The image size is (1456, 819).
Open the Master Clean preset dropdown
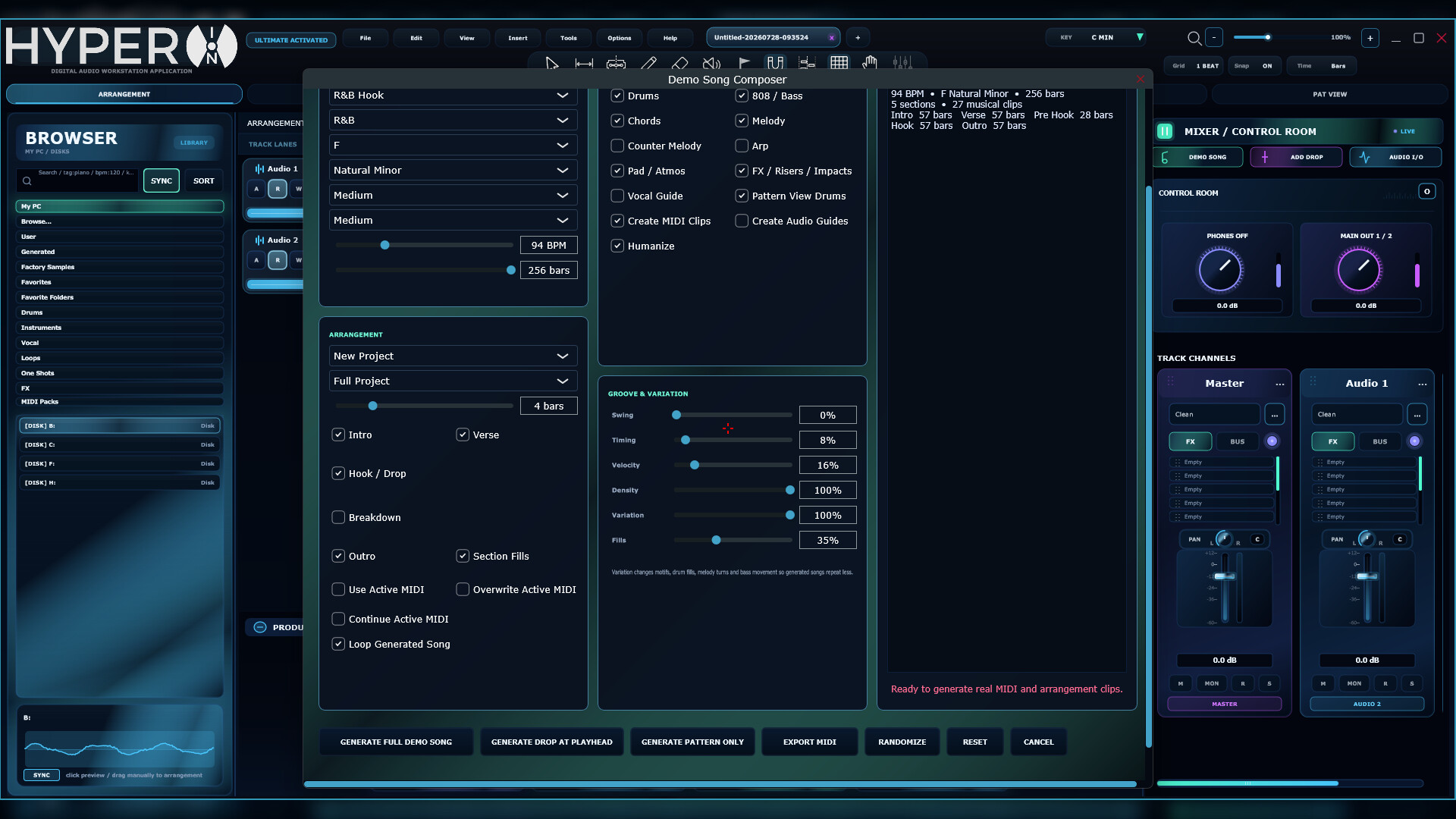click(1215, 415)
